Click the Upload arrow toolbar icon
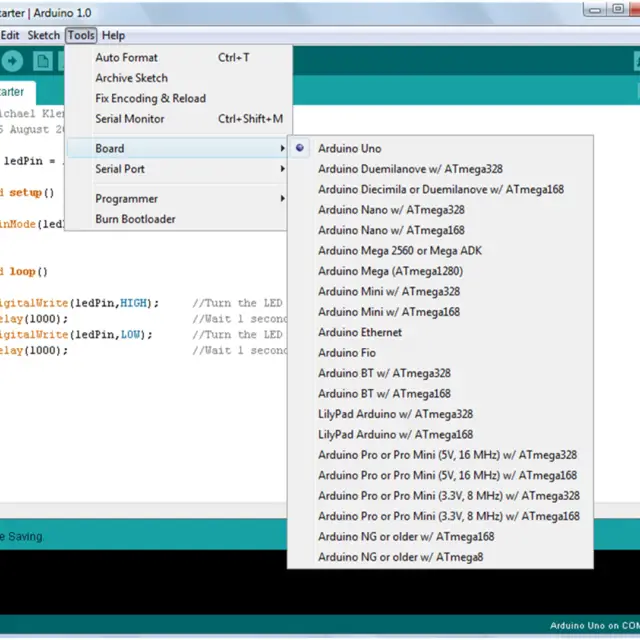The image size is (640, 640). pos(14,61)
